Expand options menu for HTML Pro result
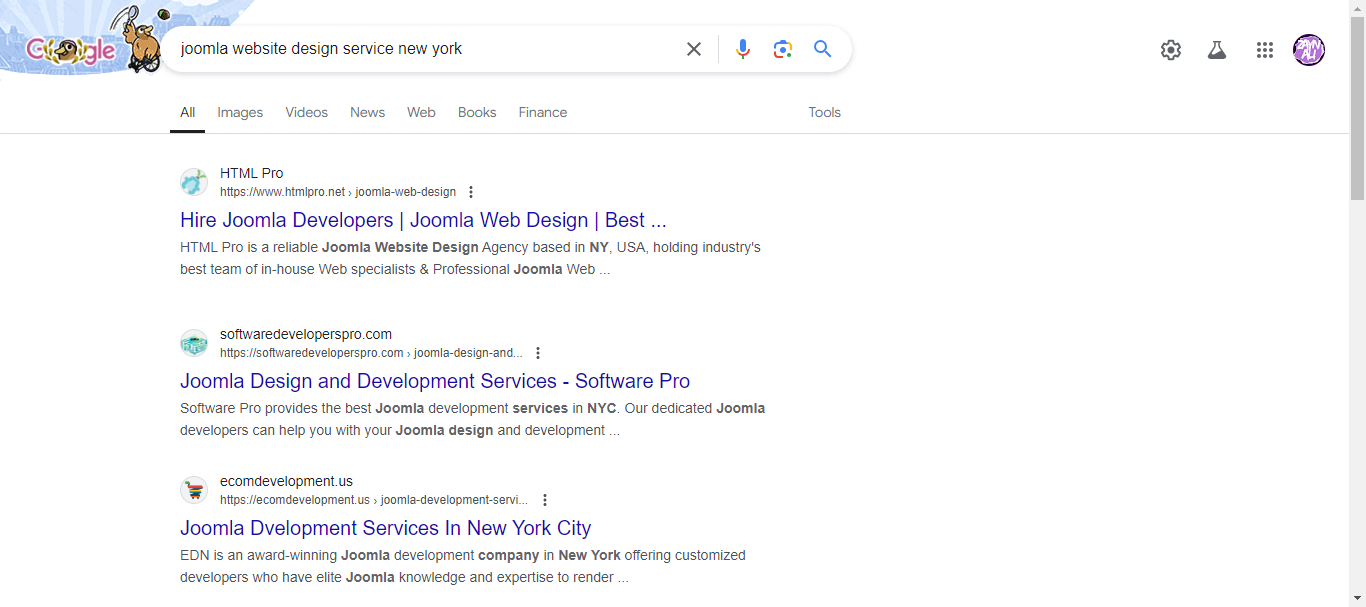The width and height of the screenshot is (1366, 607). 471,192
